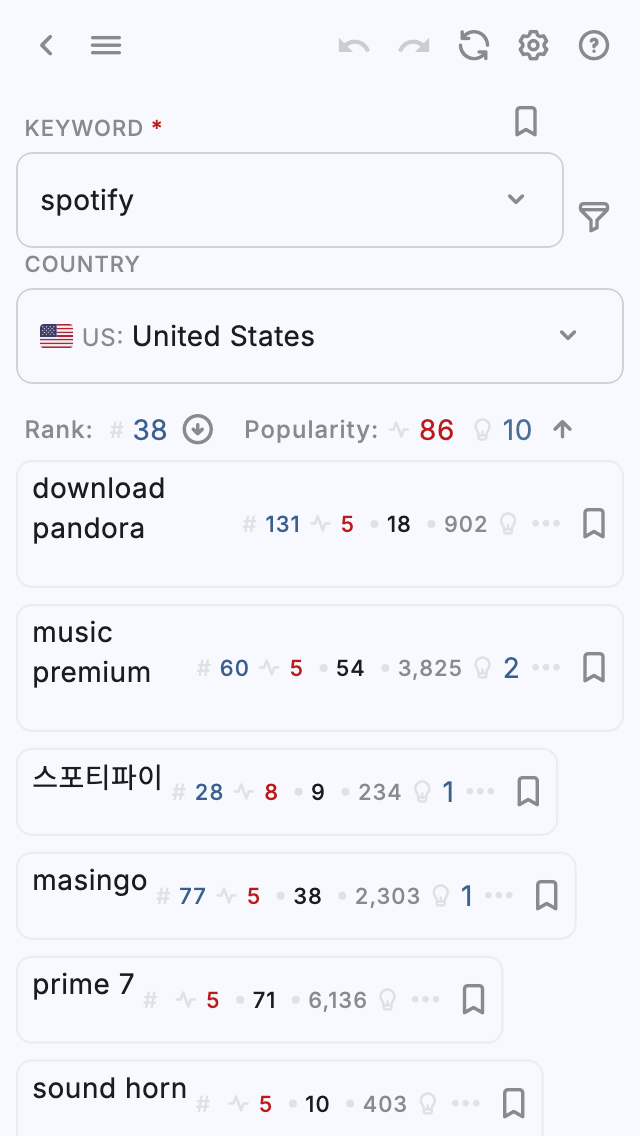Sort by popularity up arrow
The height and width of the screenshot is (1136, 640).
coord(563,430)
